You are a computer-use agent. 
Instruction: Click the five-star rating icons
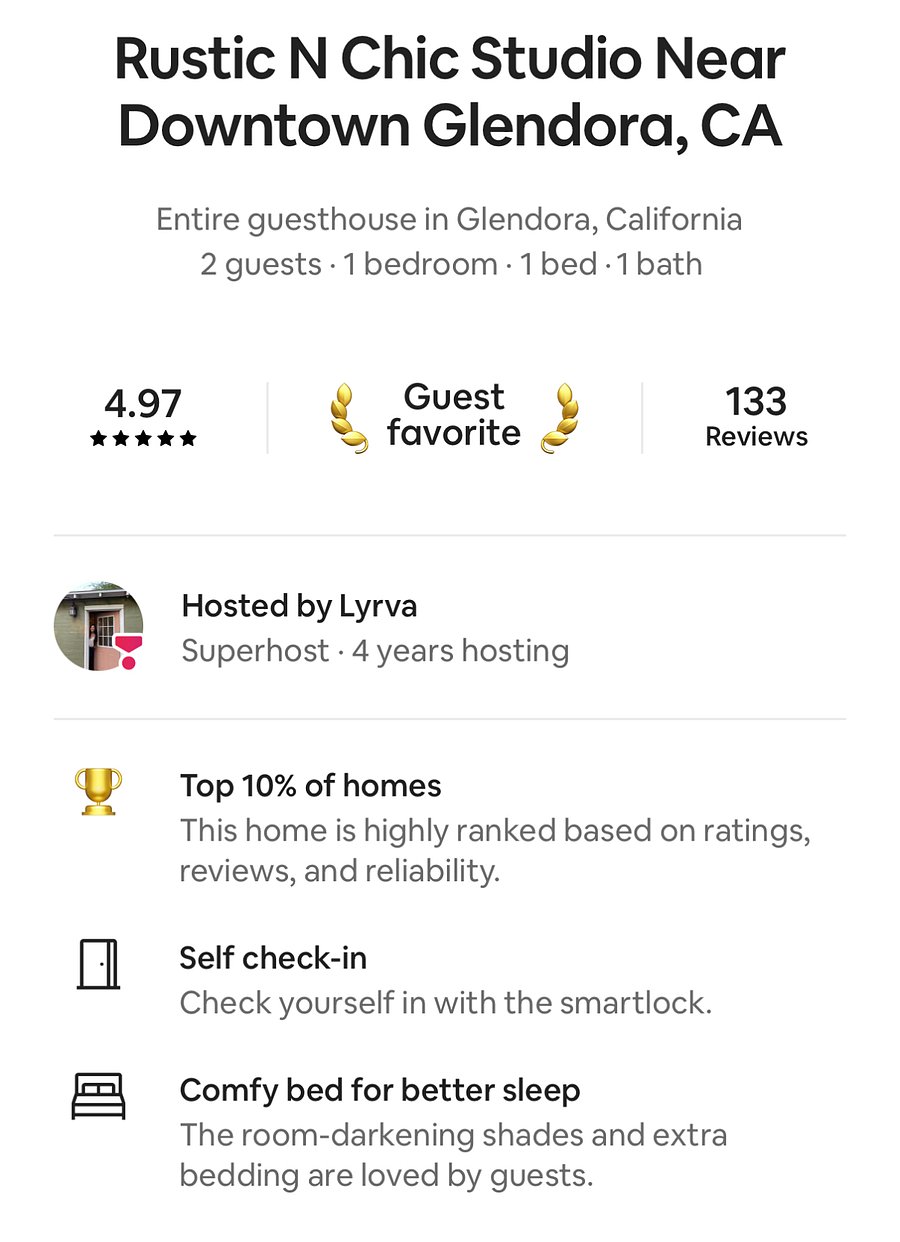pyautogui.click(x=143, y=438)
